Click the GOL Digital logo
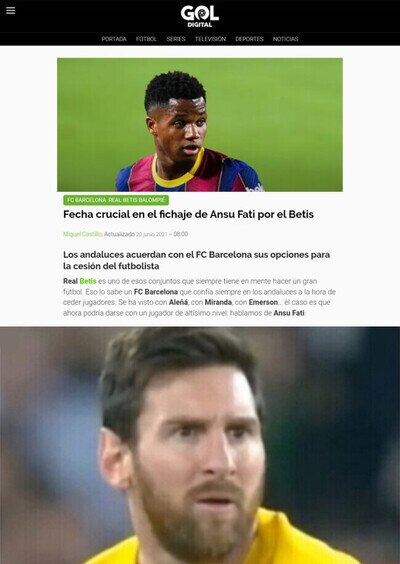 [200, 16]
